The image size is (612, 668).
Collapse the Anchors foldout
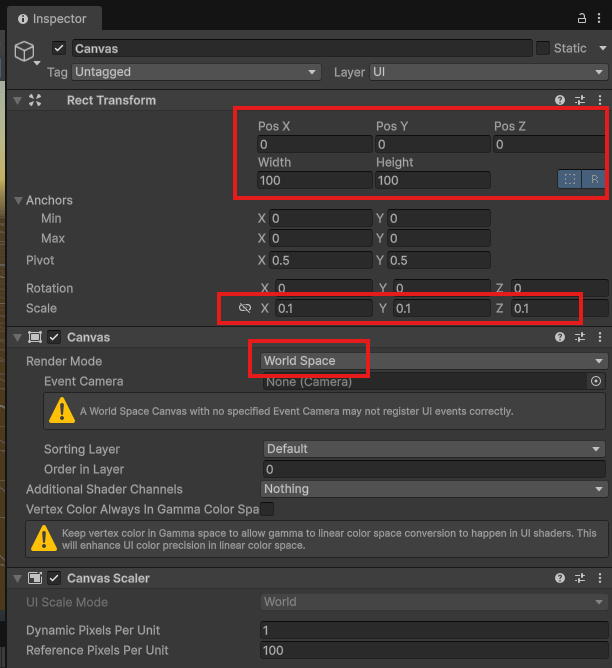point(18,200)
